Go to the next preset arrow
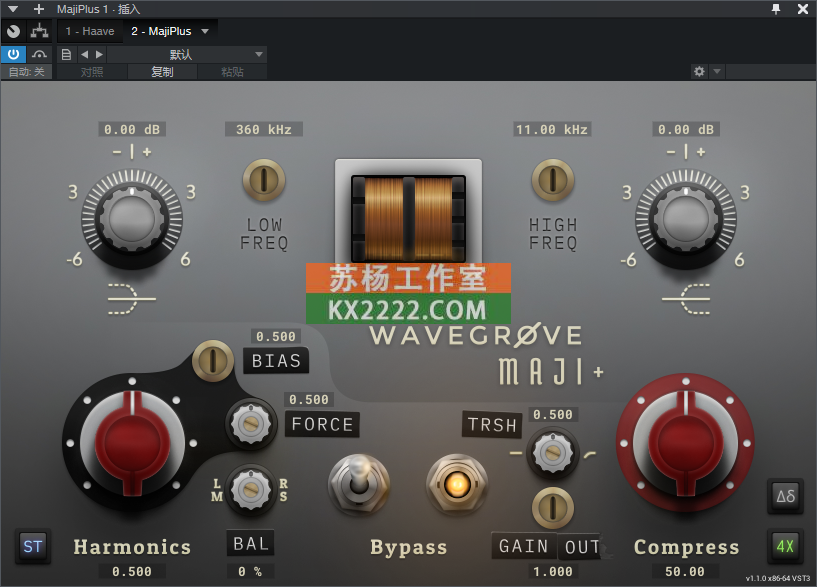This screenshot has width=817, height=587. 100,54
